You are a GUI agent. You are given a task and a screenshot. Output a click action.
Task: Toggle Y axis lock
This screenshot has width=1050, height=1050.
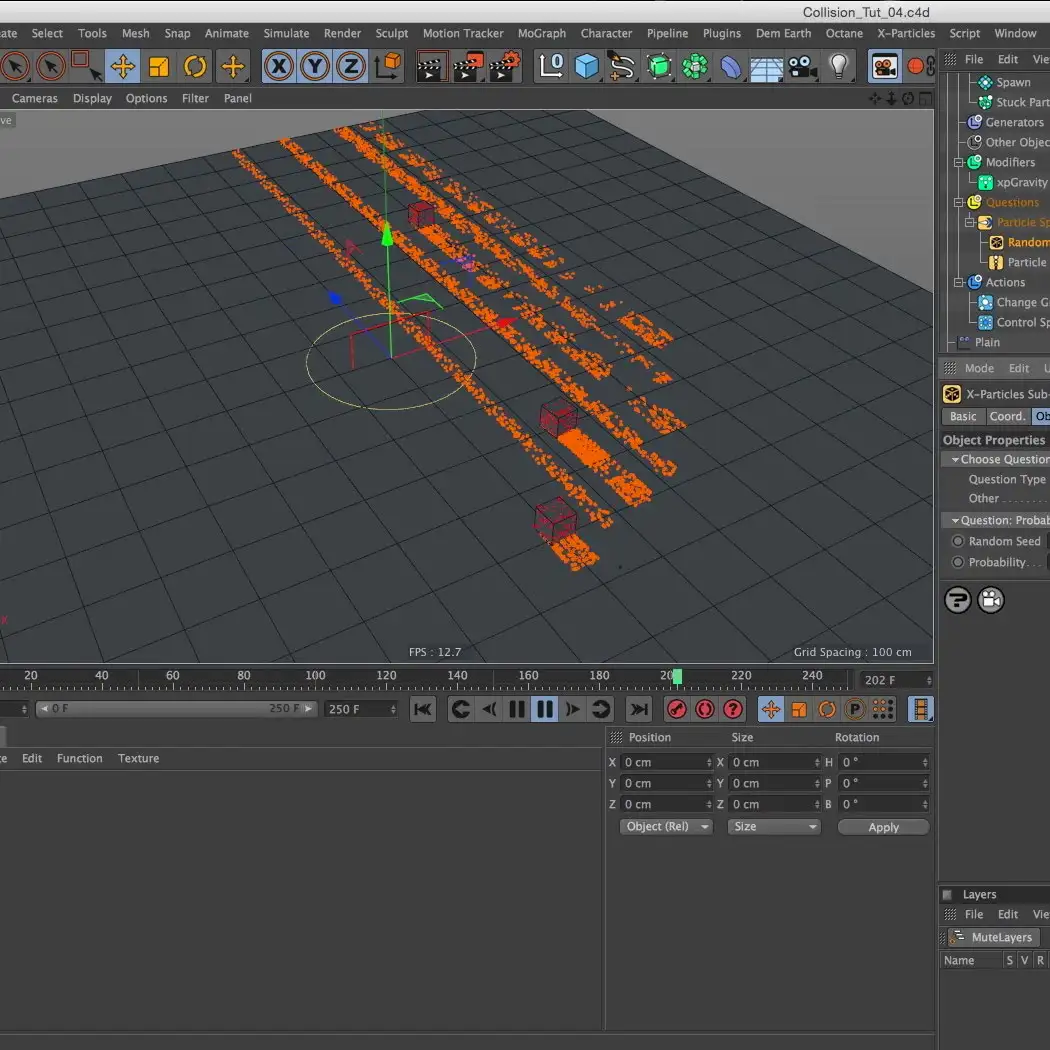coord(315,66)
